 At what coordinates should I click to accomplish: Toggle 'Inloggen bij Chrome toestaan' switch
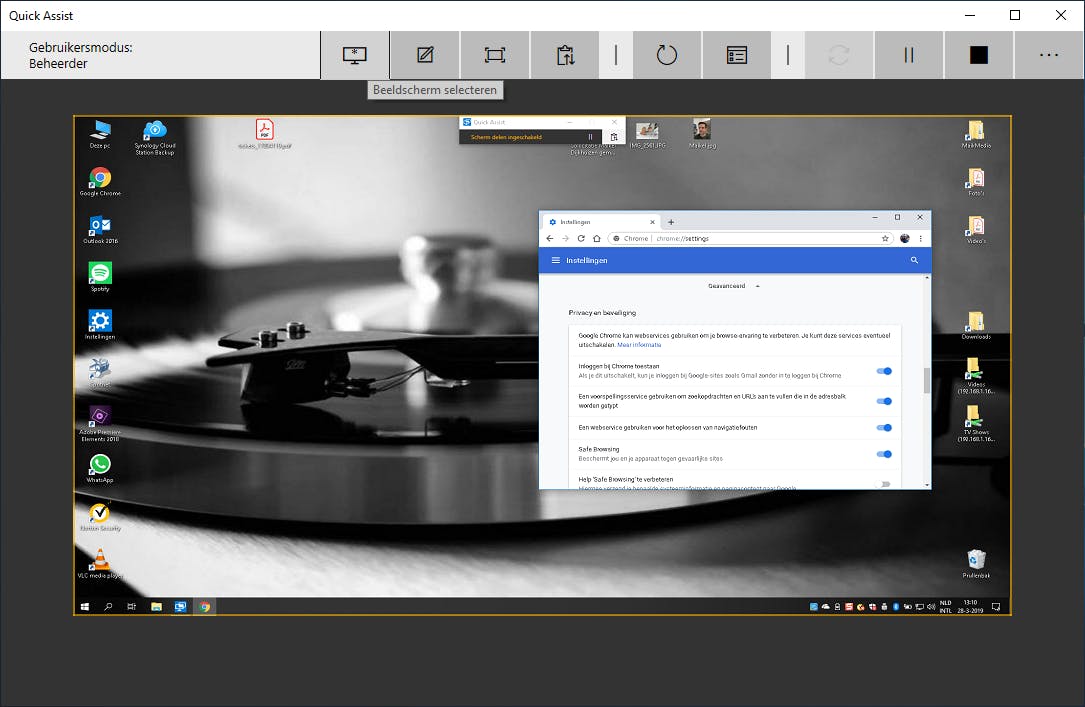tap(883, 371)
